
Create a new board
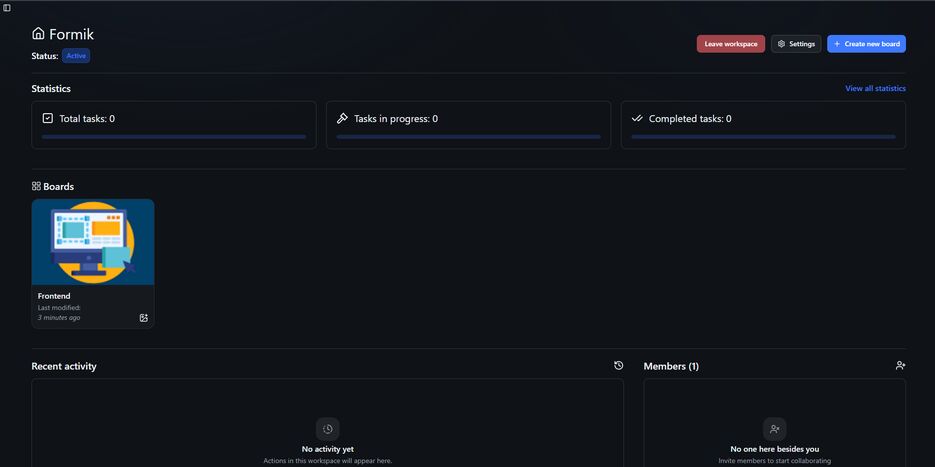(866, 44)
